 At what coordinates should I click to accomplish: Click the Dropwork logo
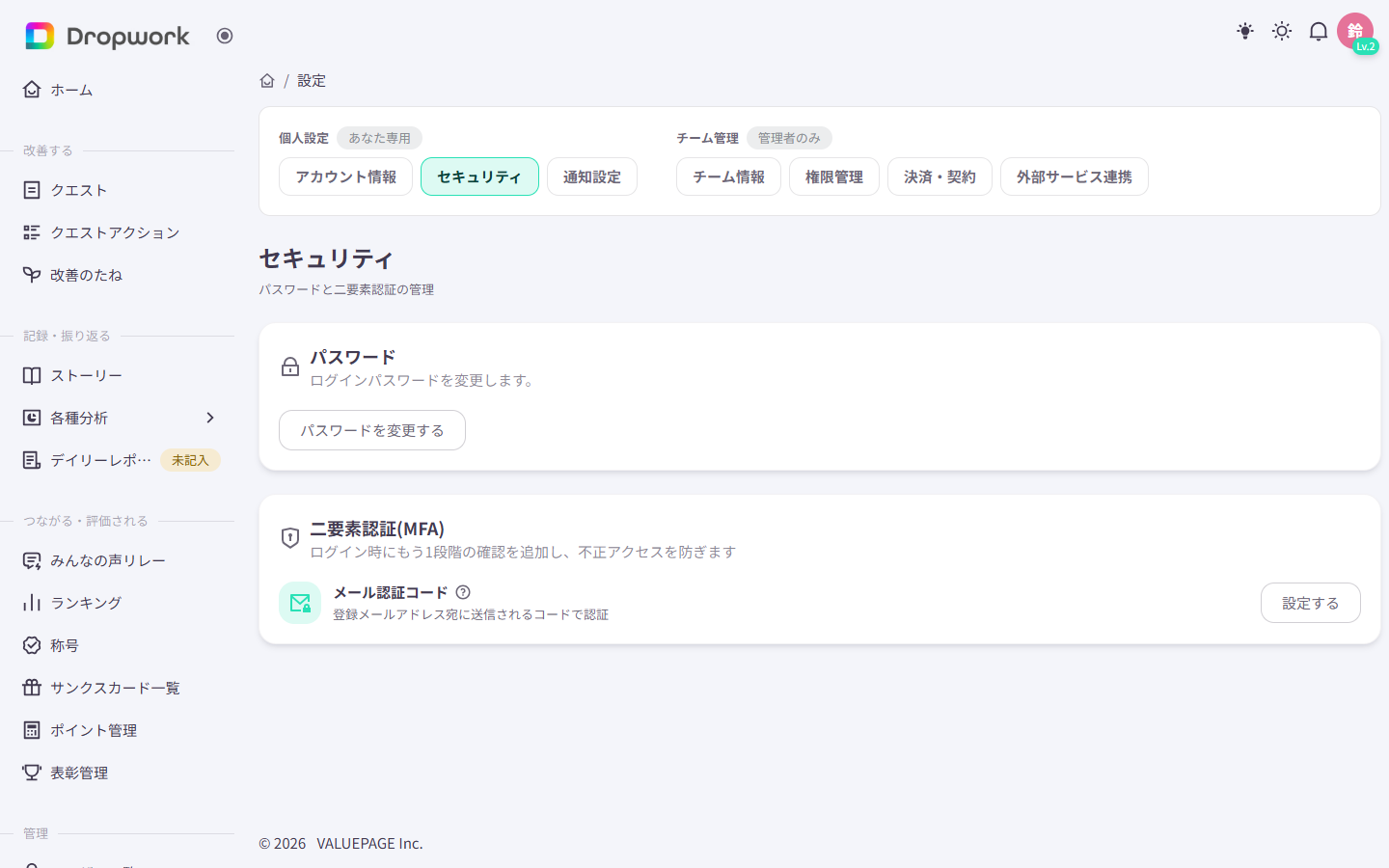point(107,36)
